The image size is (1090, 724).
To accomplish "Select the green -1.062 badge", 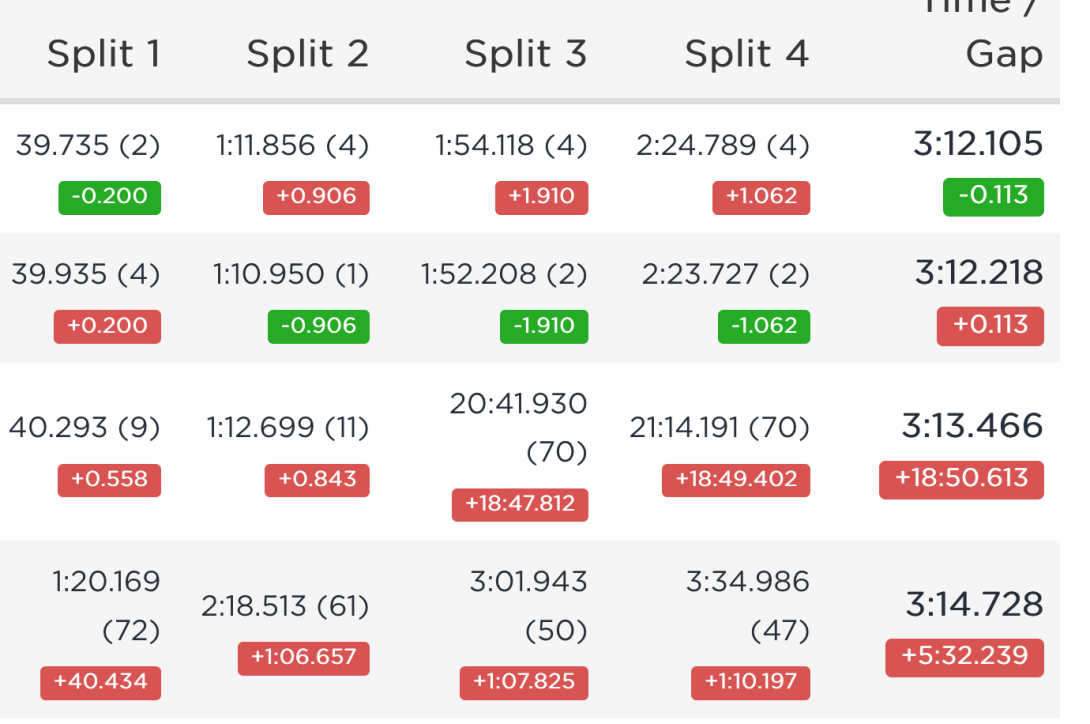I will tap(764, 326).
